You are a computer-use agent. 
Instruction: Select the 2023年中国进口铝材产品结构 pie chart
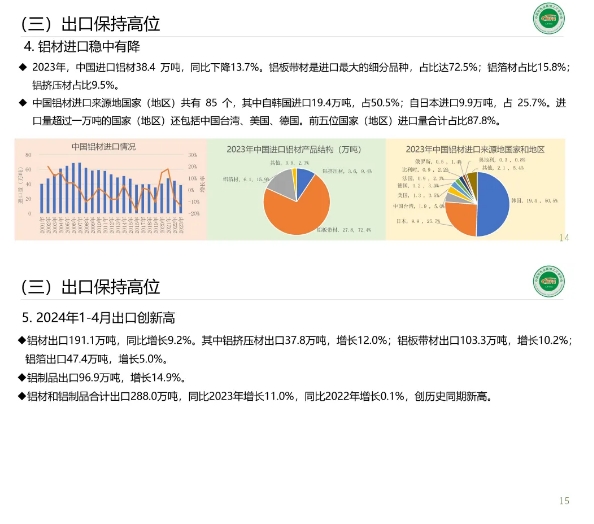[x=296, y=189]
